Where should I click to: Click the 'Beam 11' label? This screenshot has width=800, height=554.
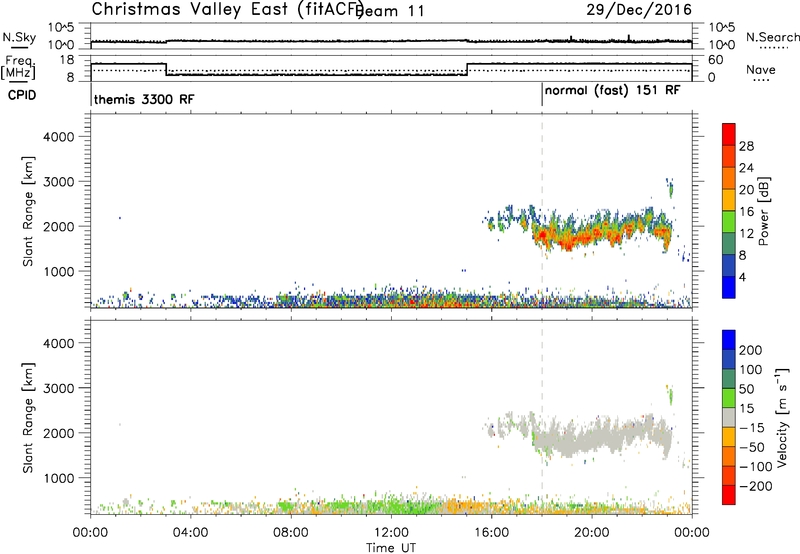[x=391, y=11]
